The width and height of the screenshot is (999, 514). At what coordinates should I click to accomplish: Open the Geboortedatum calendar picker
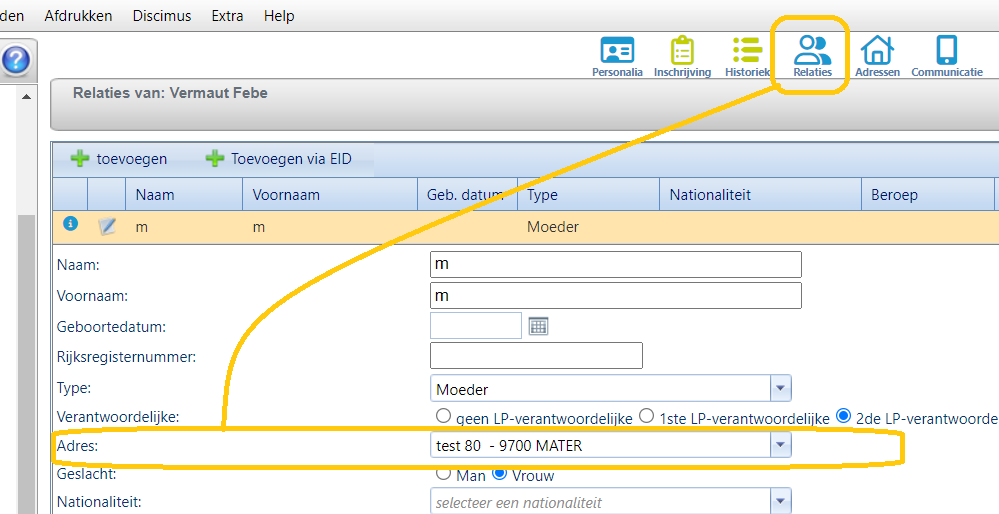(539, 326)
